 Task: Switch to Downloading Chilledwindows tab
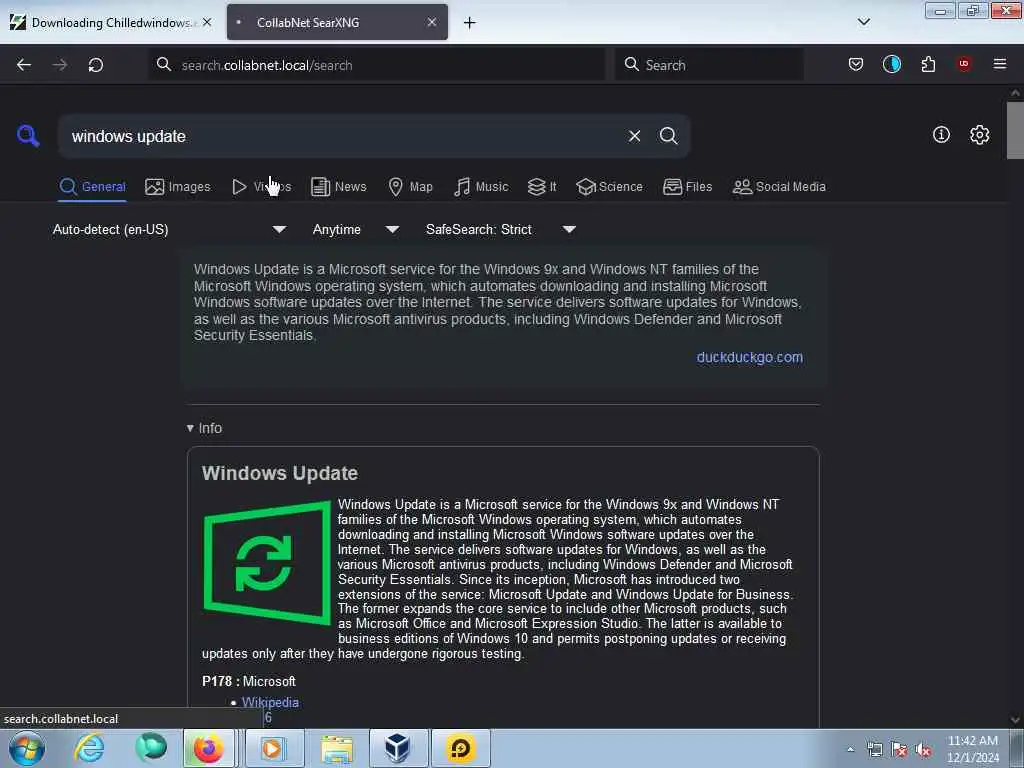click(111, 22)
